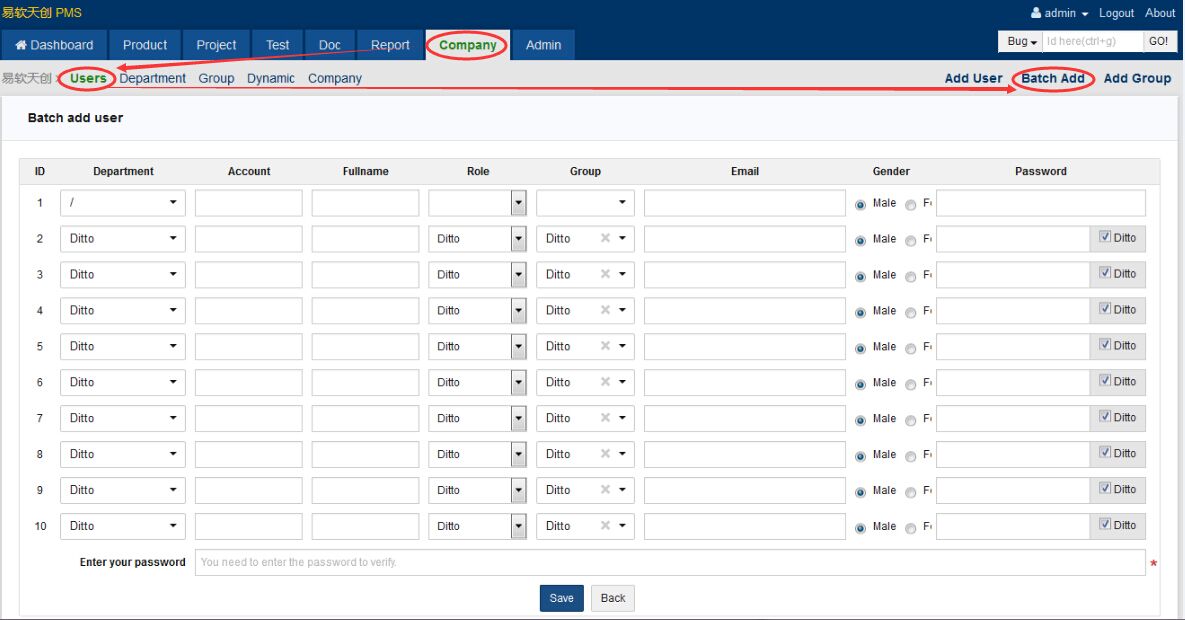Open the Dashboard home tab

(x=54, y=45)
